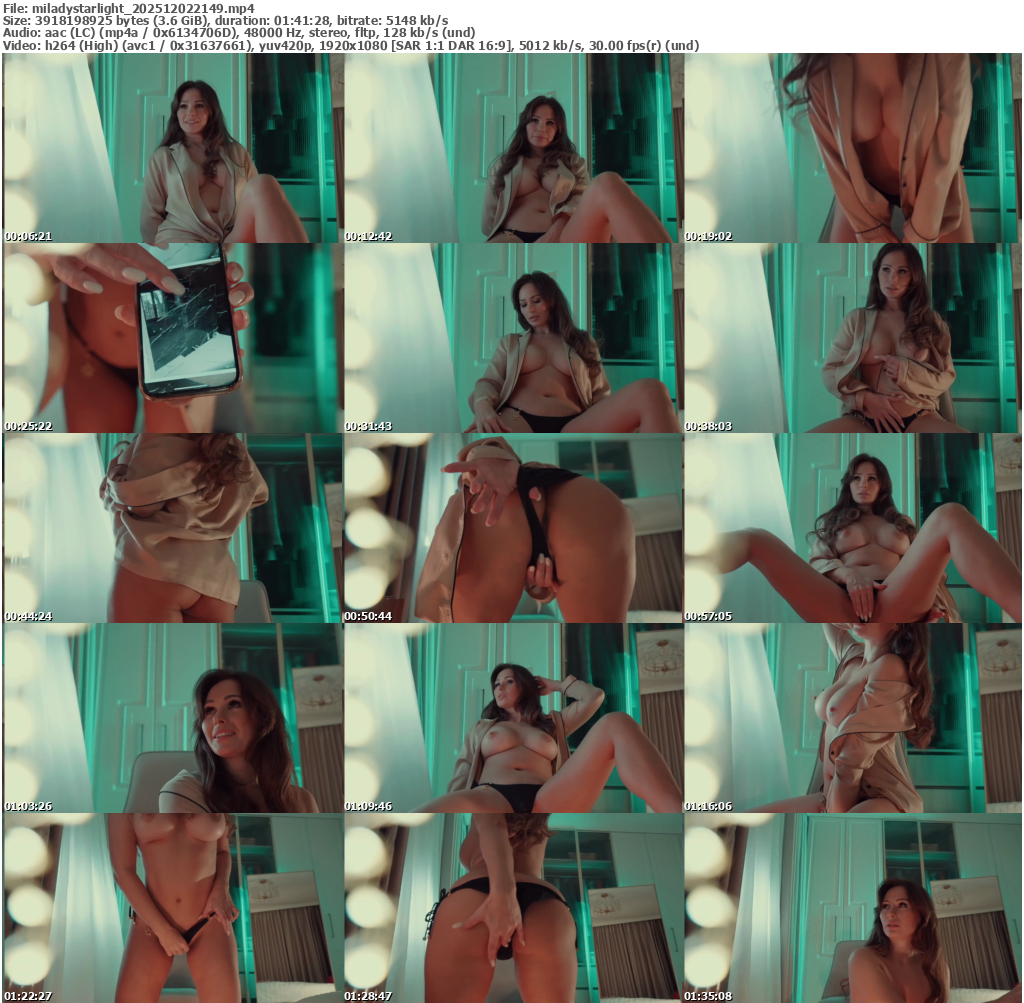This screenshot has height=1003, width=1024.
Task: Select the frame showing a phone at 00:25:22
Action: click(x=172, y=338)
